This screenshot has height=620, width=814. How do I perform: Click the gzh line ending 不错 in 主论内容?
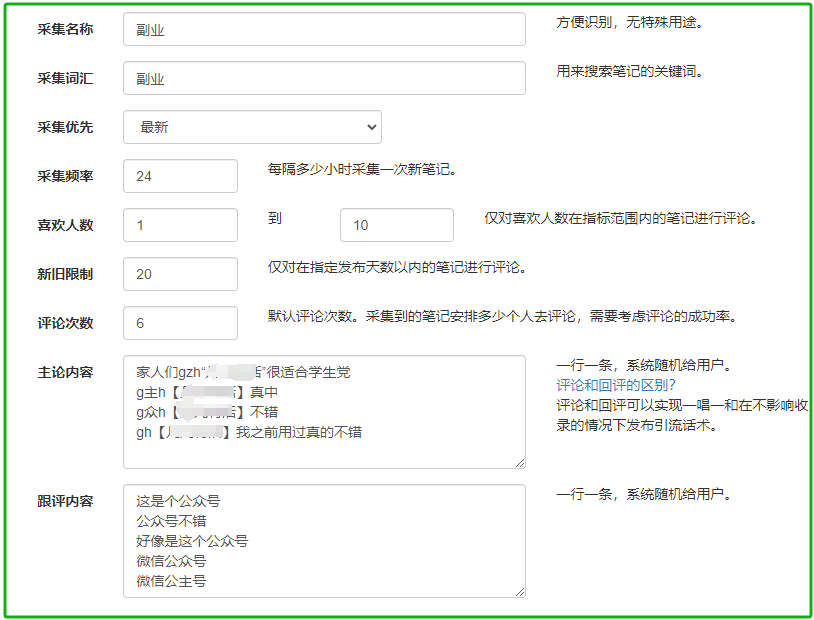click(x=207, y=412)
